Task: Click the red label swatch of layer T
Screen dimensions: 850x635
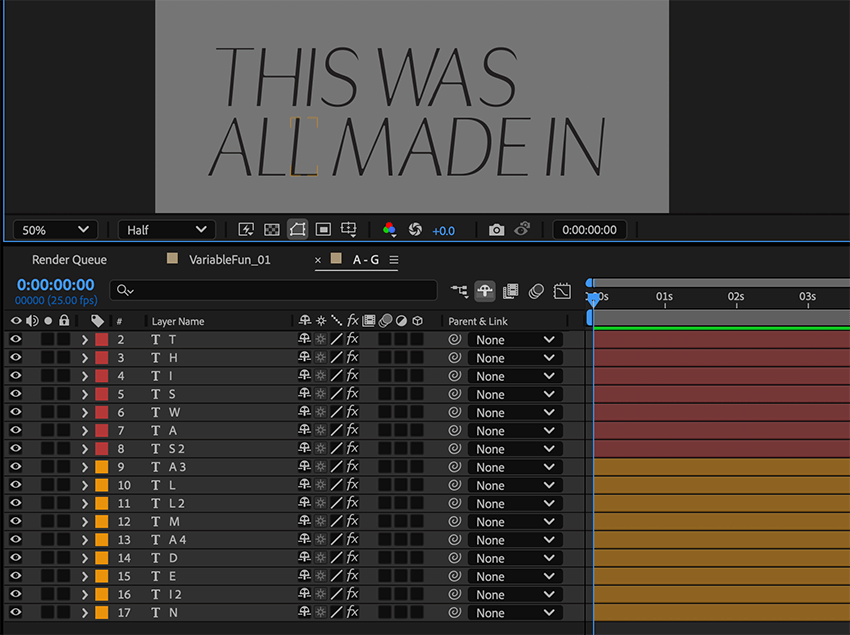Action: pos(101,340)
